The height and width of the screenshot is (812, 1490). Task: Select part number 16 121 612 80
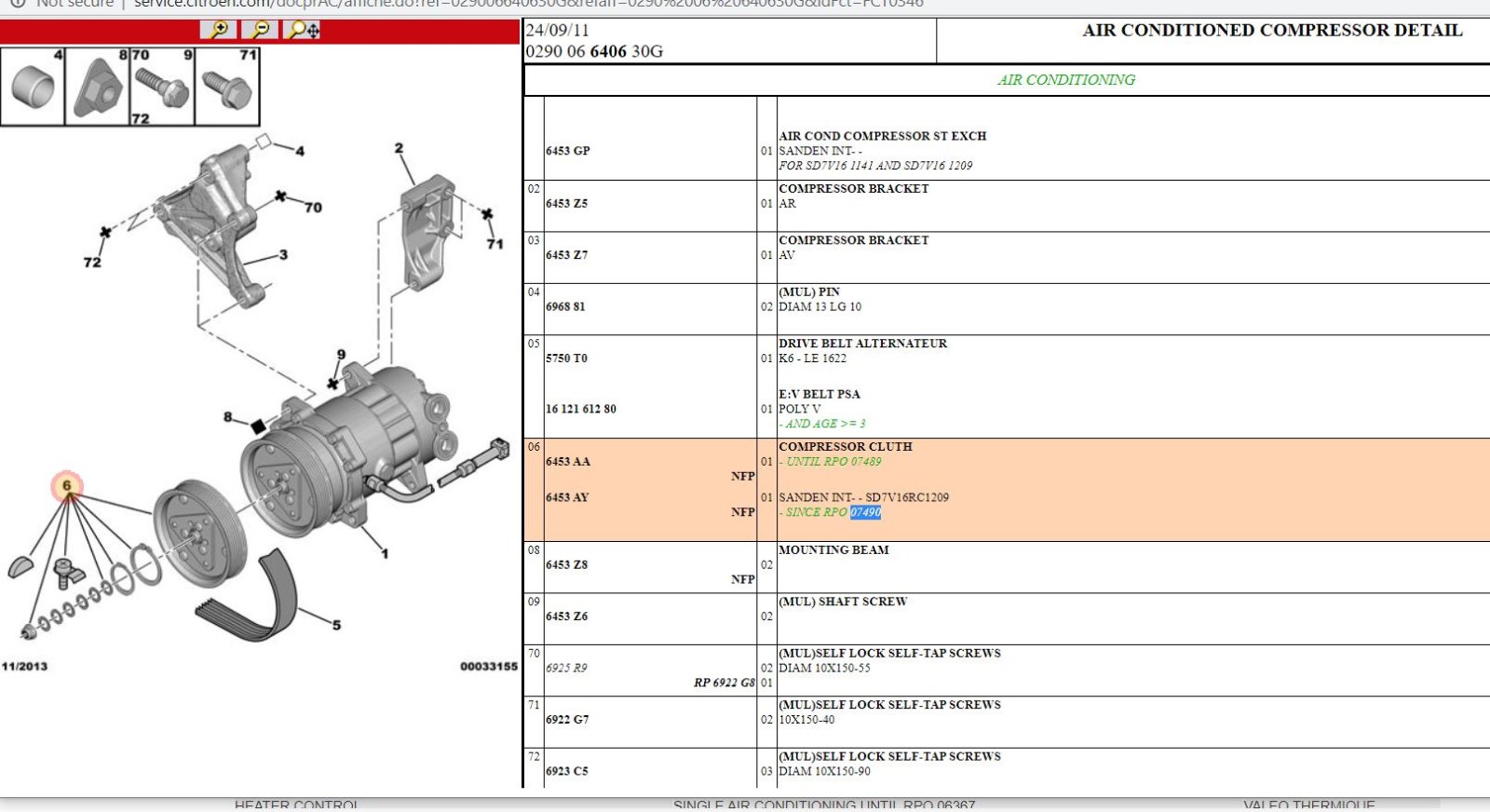[x=580, y=409]
